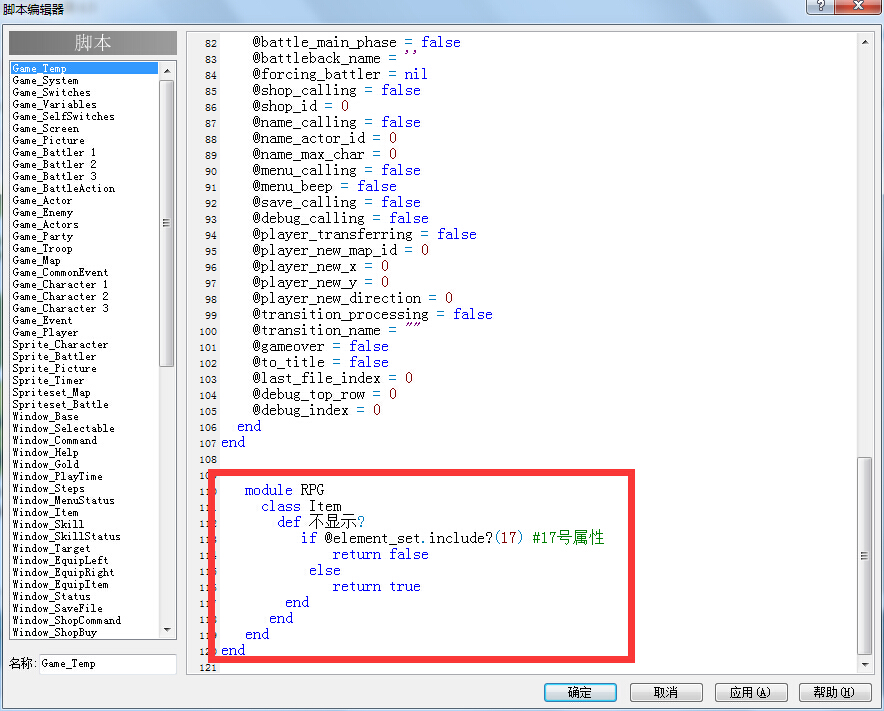Apply changes with the 应用 (A) button
The width and height of the screenshot is (884, 711).
click(751, 692)
